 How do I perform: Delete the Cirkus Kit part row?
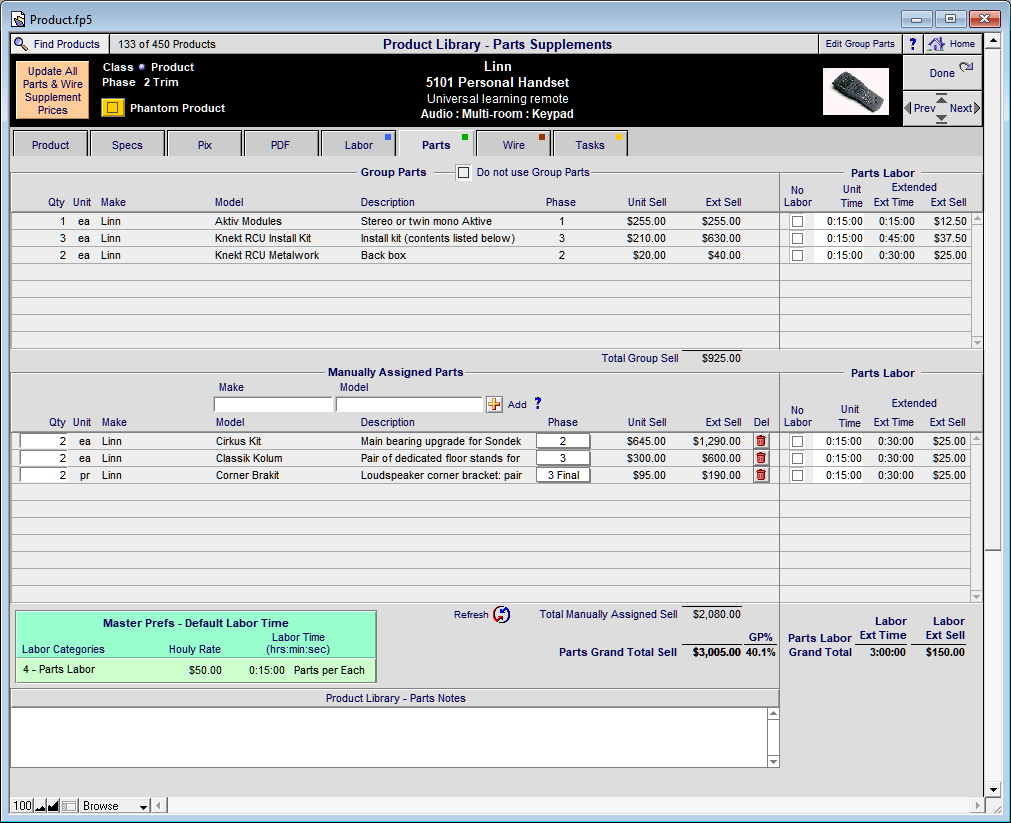[x=761, y=441]
